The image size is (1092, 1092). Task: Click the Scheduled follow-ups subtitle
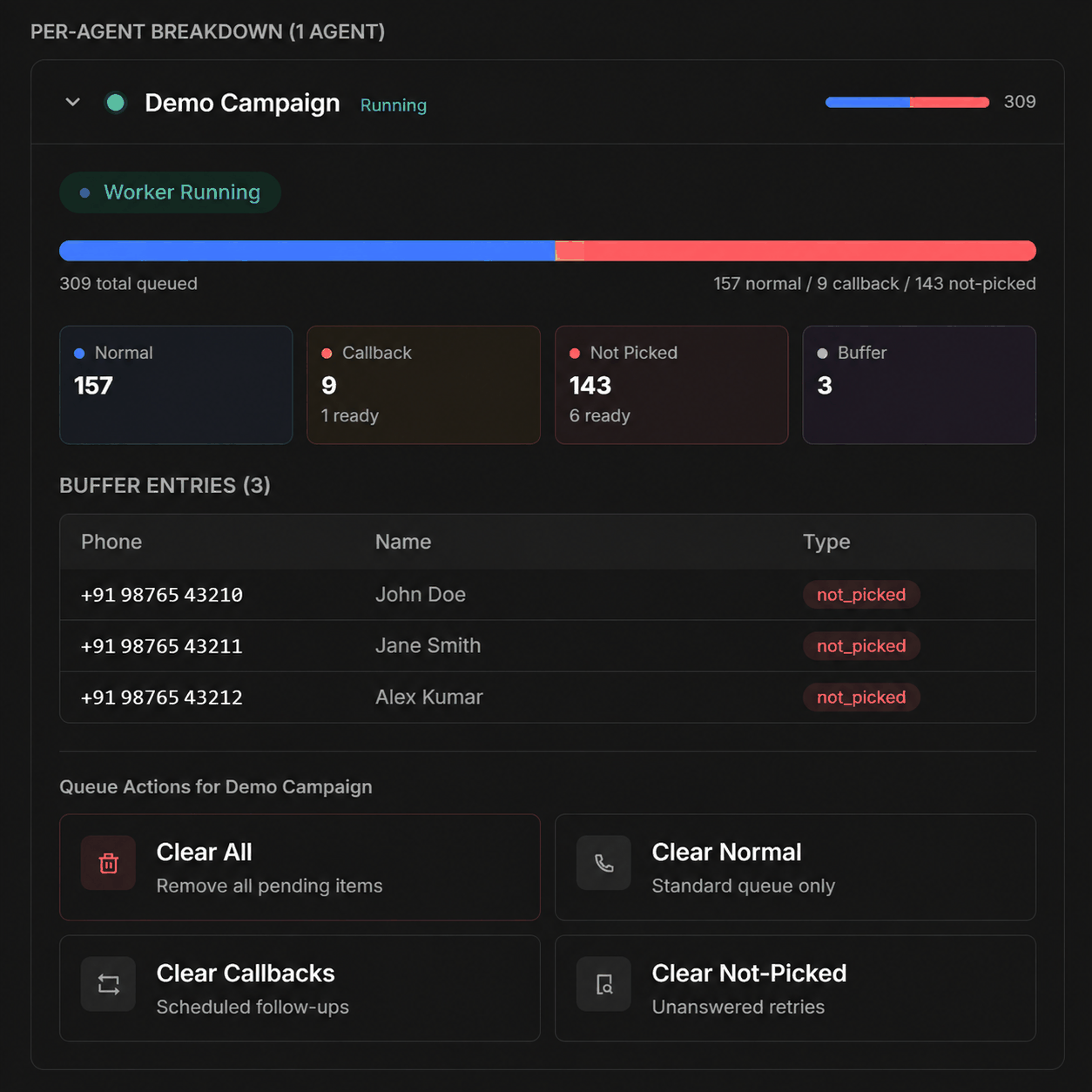click(x=253, y=1008)
